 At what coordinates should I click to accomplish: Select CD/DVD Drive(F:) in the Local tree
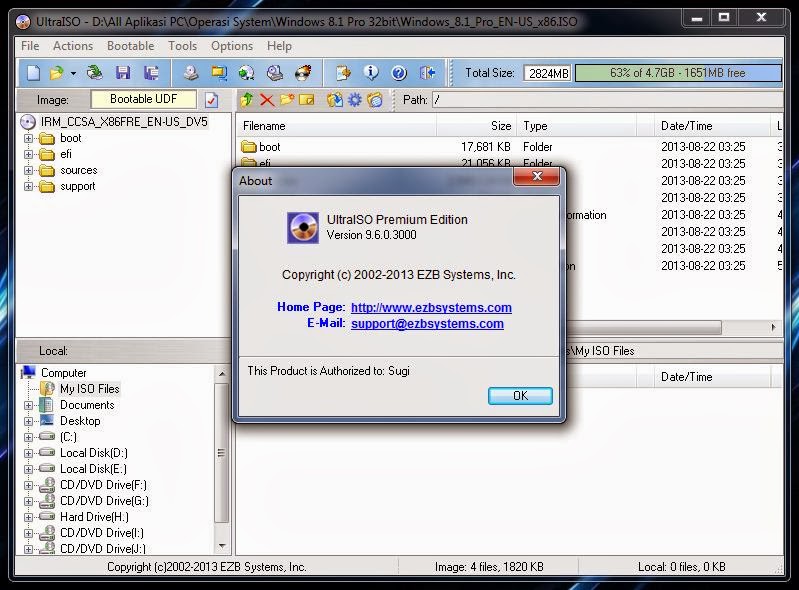(x=103, y=485)
